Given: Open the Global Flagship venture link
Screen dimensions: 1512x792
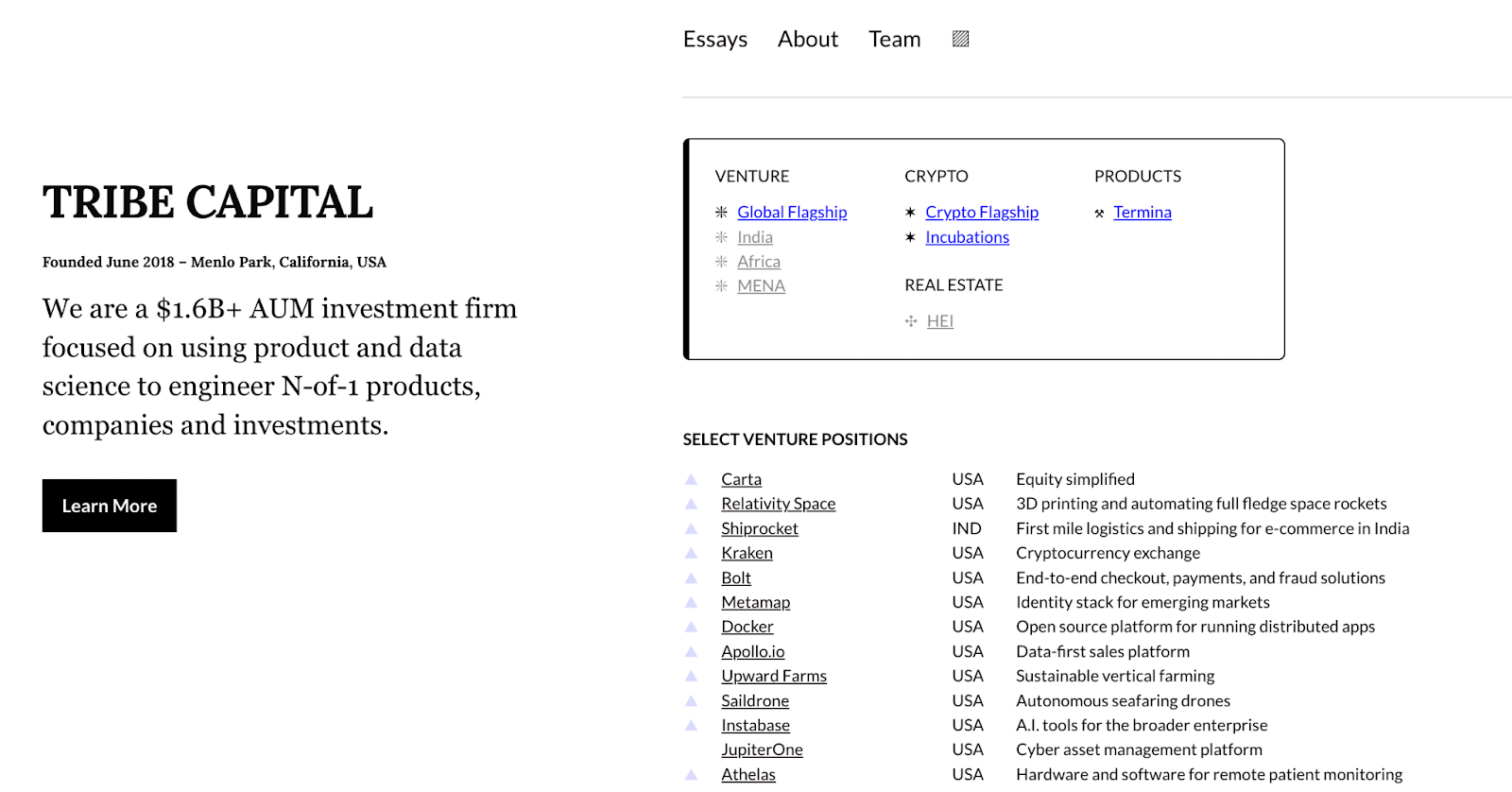Looking at the screenshot, I should (792, 213).
